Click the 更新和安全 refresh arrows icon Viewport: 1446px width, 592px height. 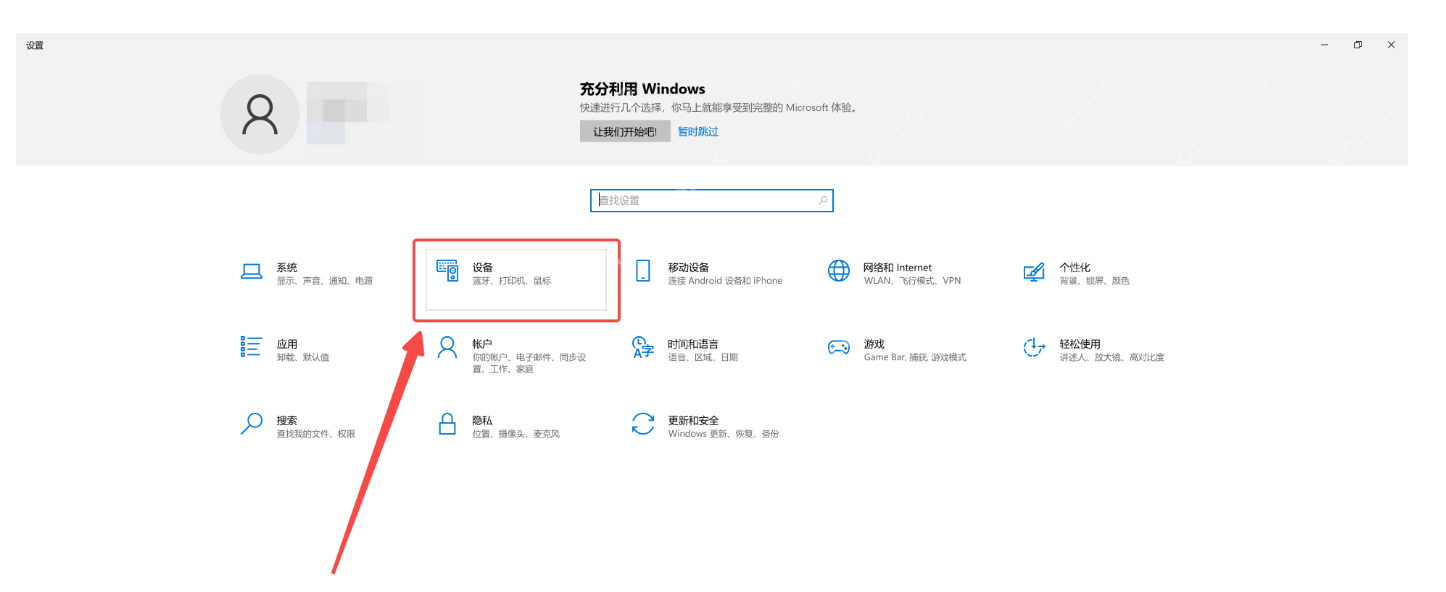tap(643, 424)
